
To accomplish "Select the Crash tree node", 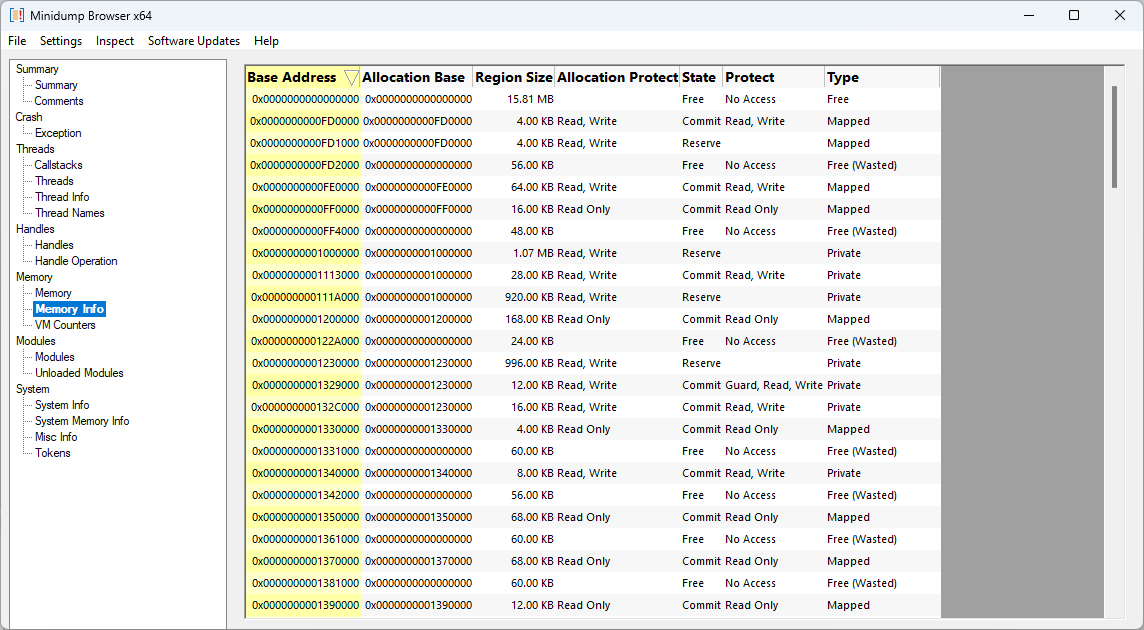I will click(29, 117).
